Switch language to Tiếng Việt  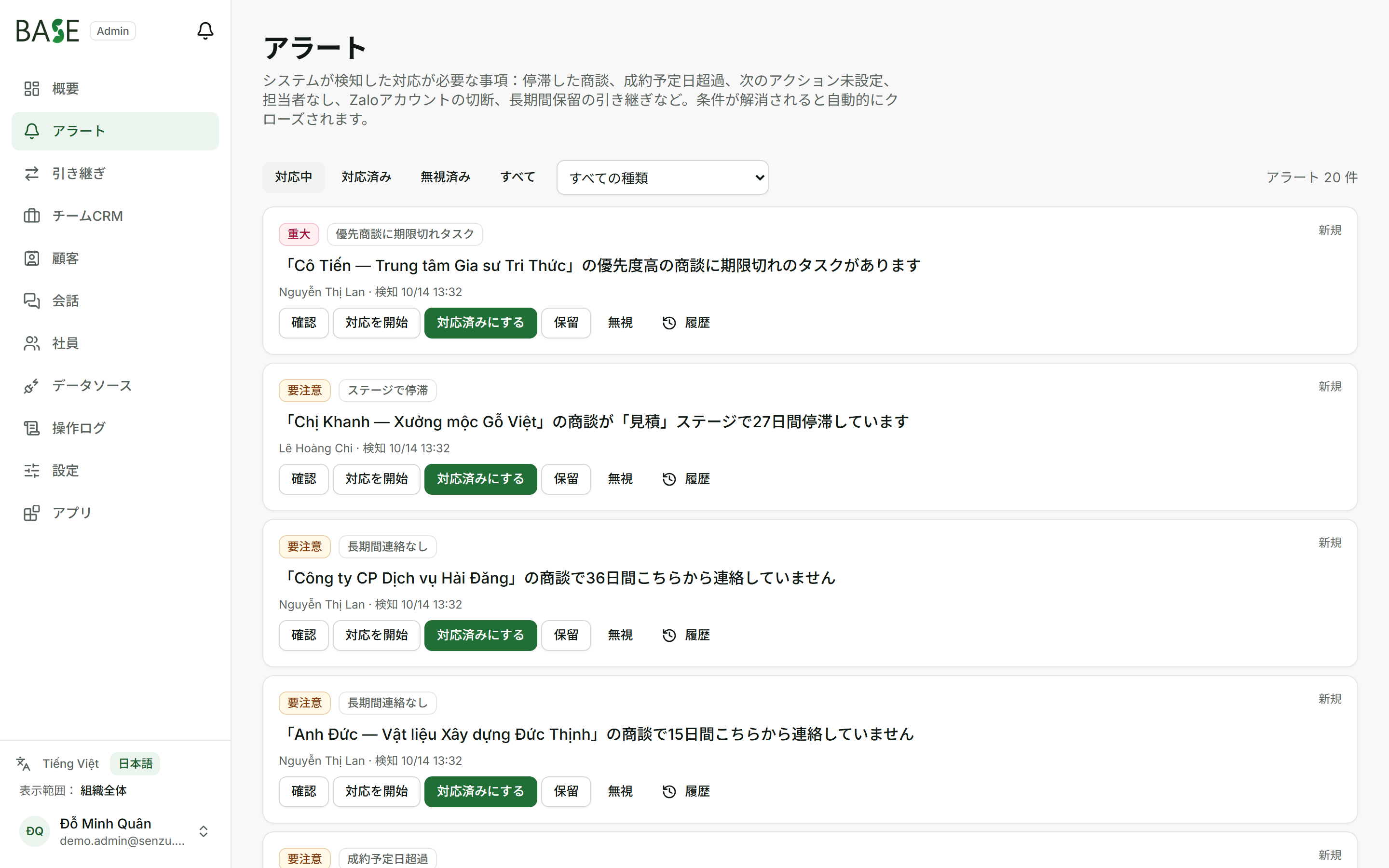70,763
